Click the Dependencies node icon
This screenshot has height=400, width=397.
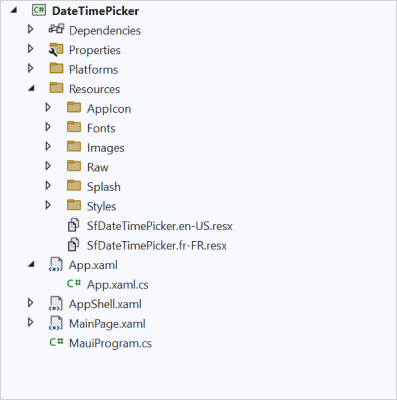pos(56,29)
